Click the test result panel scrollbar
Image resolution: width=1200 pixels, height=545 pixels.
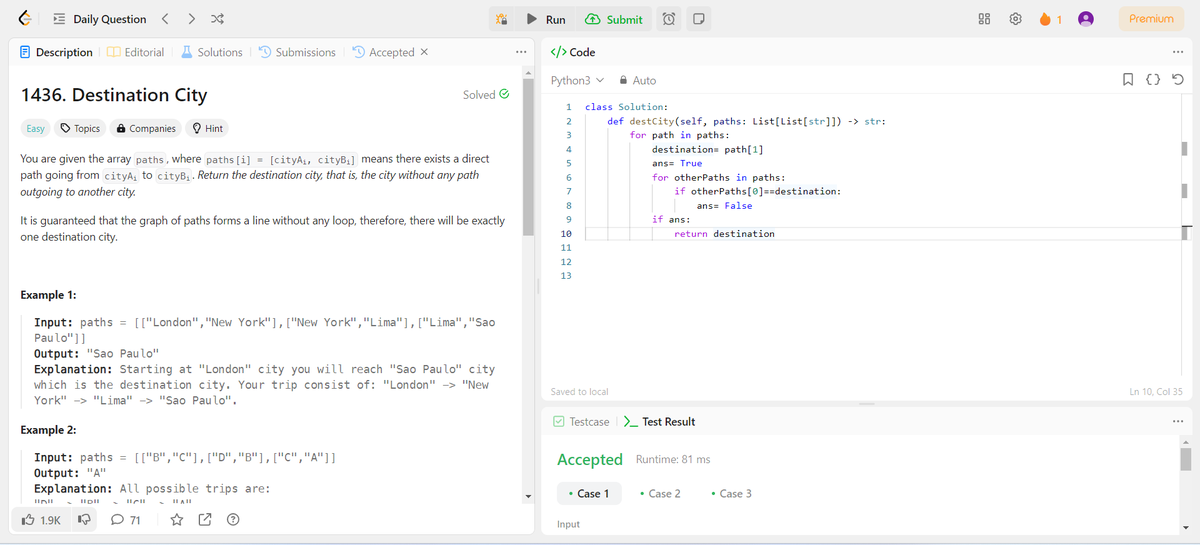click(1187, 458)
